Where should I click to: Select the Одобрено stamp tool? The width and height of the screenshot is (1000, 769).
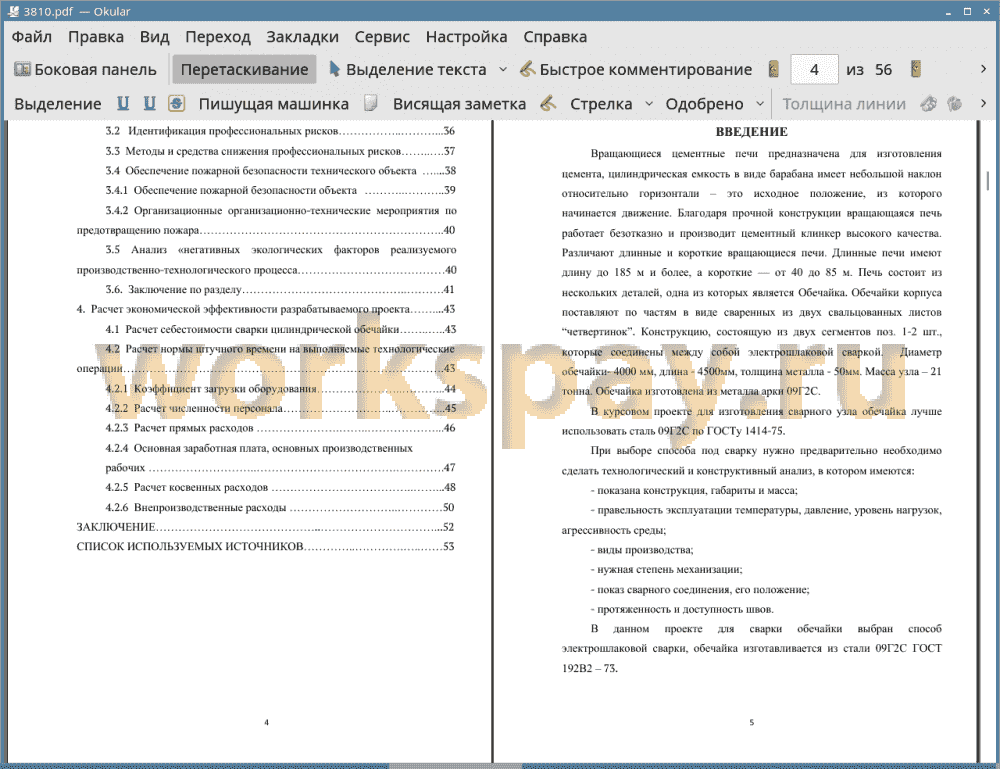[x=704, y=104]
